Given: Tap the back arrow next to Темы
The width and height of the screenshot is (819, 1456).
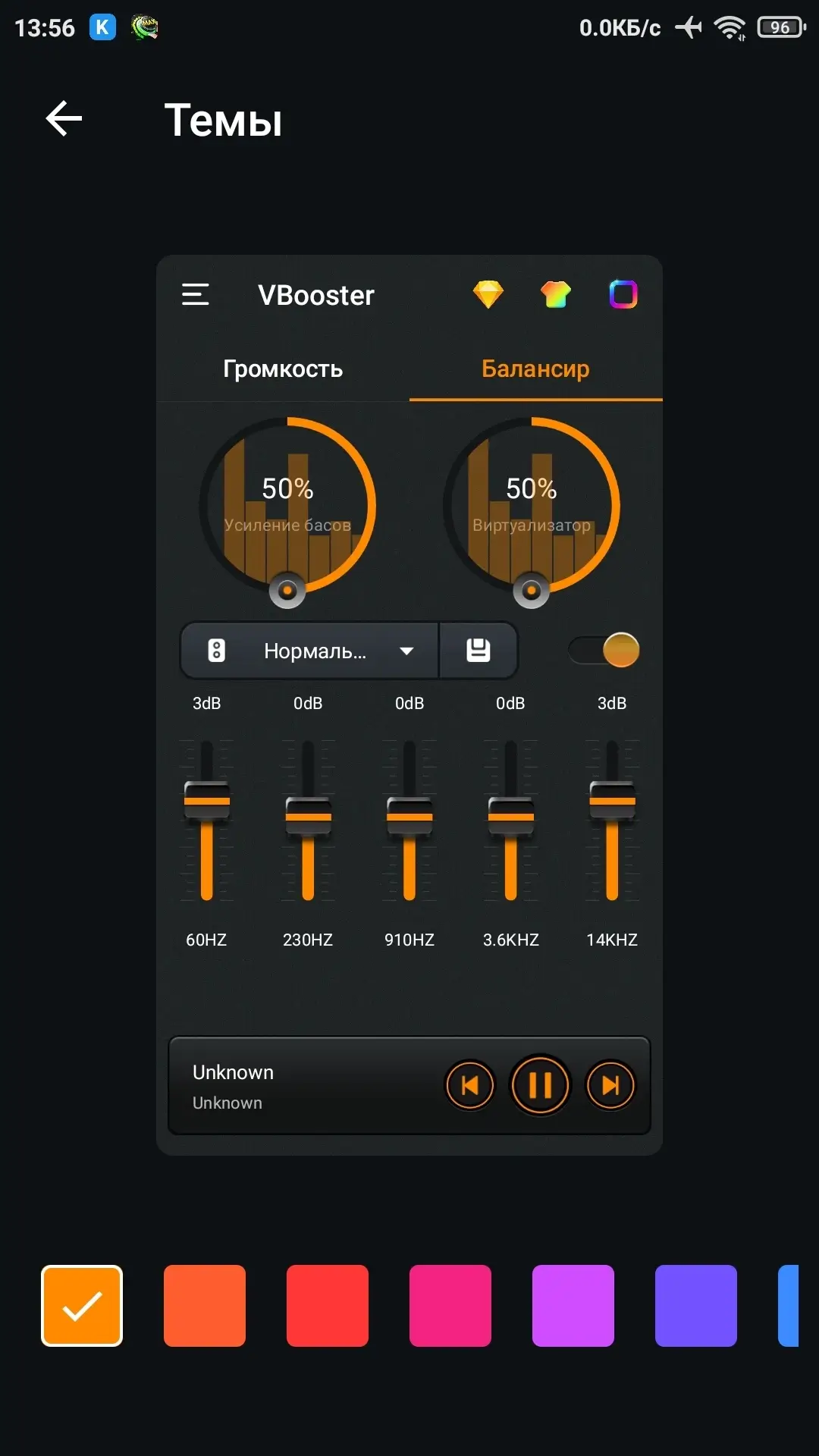Looking at the screenshot, I should (64, 119).
